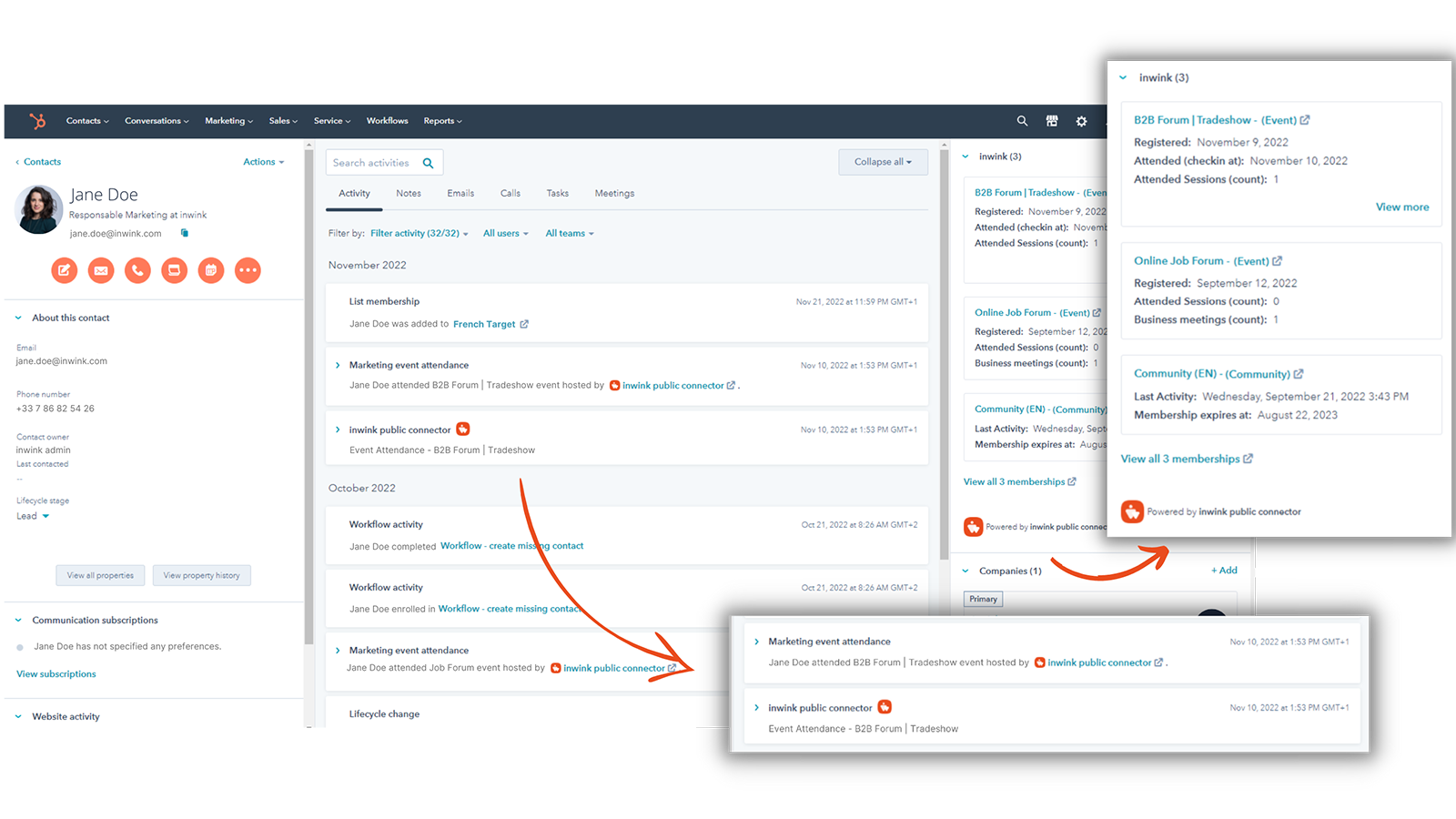Open the settings gear in the top navigation
This screenshot has width=1456, height=819.
(x=1080, y=120)
